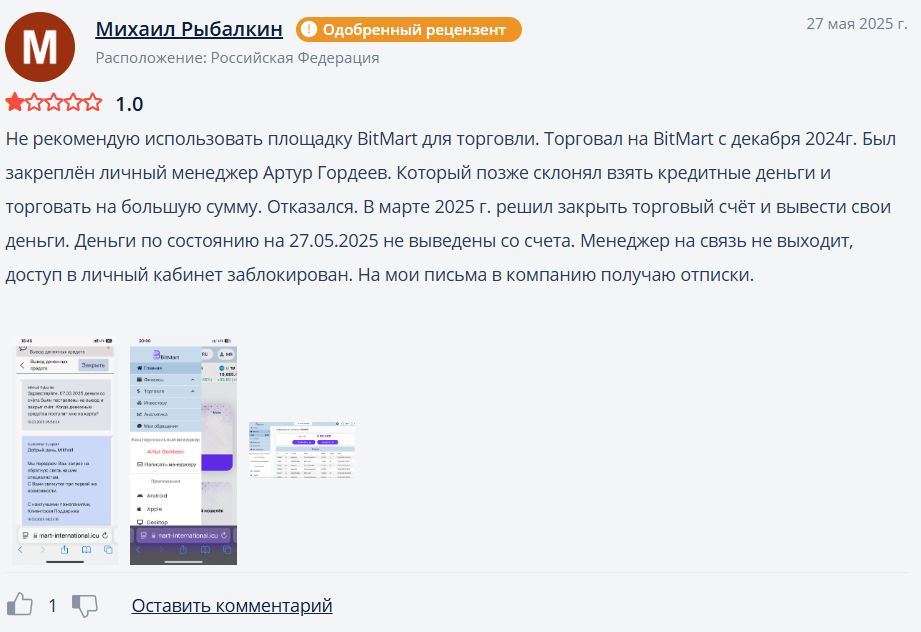Open Михаил Рыбалкин profile link
The image size is (921, 632).
pyautogui.click(x=189, y=29)
